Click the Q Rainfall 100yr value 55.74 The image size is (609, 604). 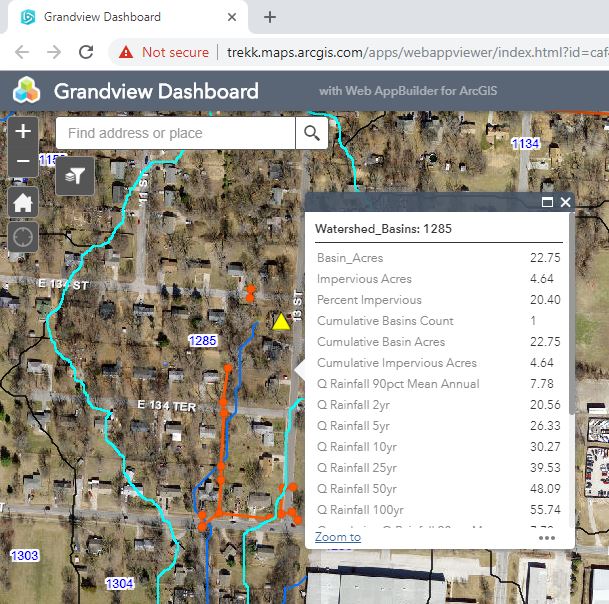545,510
